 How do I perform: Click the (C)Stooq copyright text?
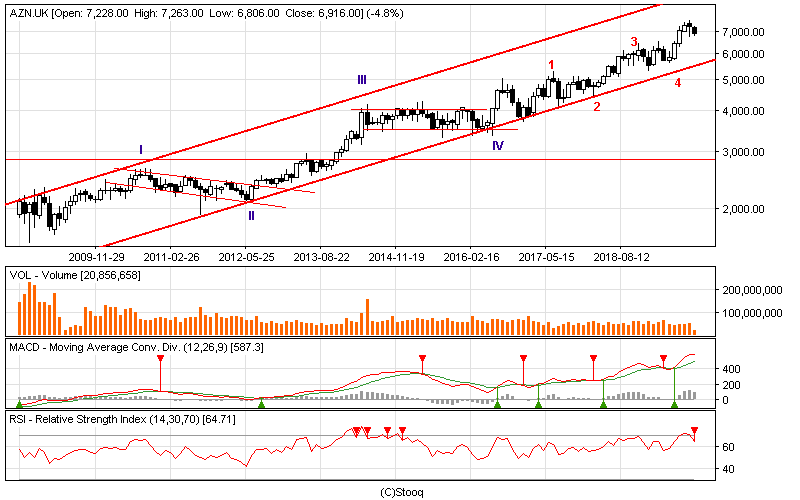point(402,492)
